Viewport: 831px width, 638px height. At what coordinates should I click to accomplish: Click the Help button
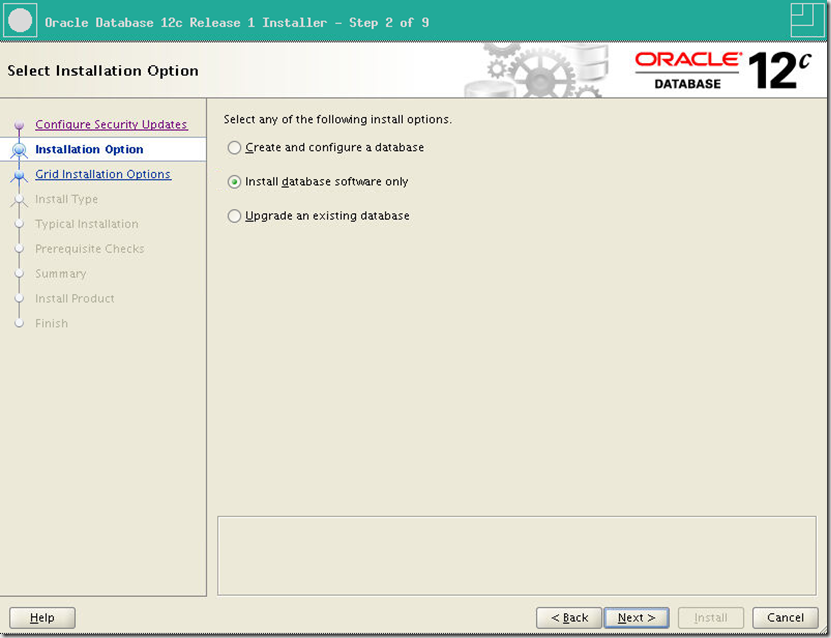tap(42, 618)
